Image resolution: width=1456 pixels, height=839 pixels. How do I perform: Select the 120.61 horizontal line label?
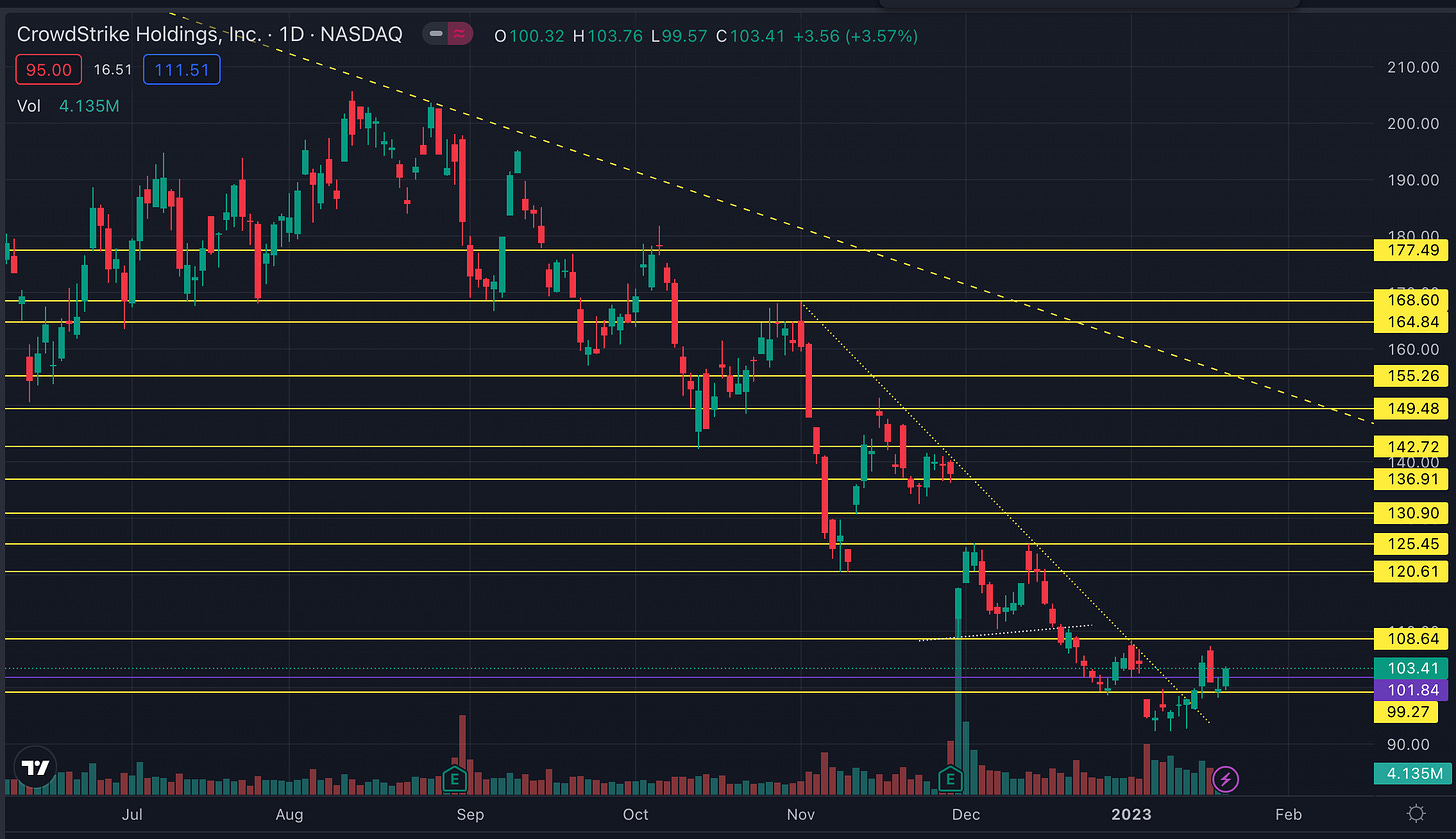(1412, 572)
